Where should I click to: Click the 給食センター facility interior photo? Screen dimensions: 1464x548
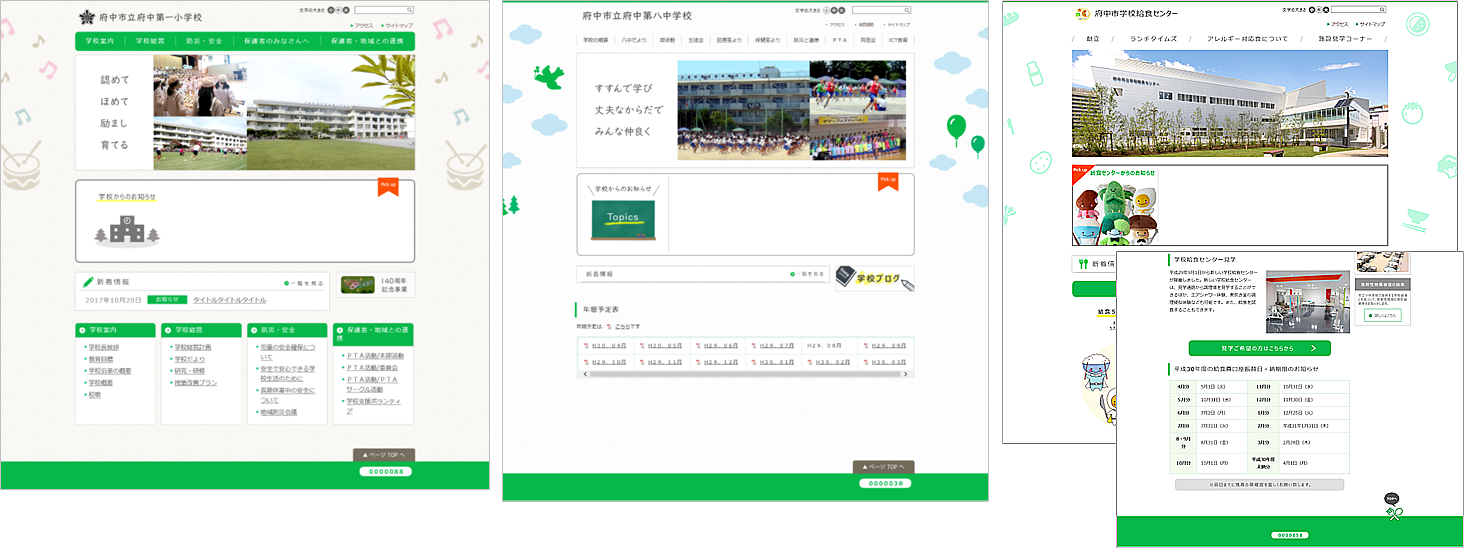point(1307,301)
